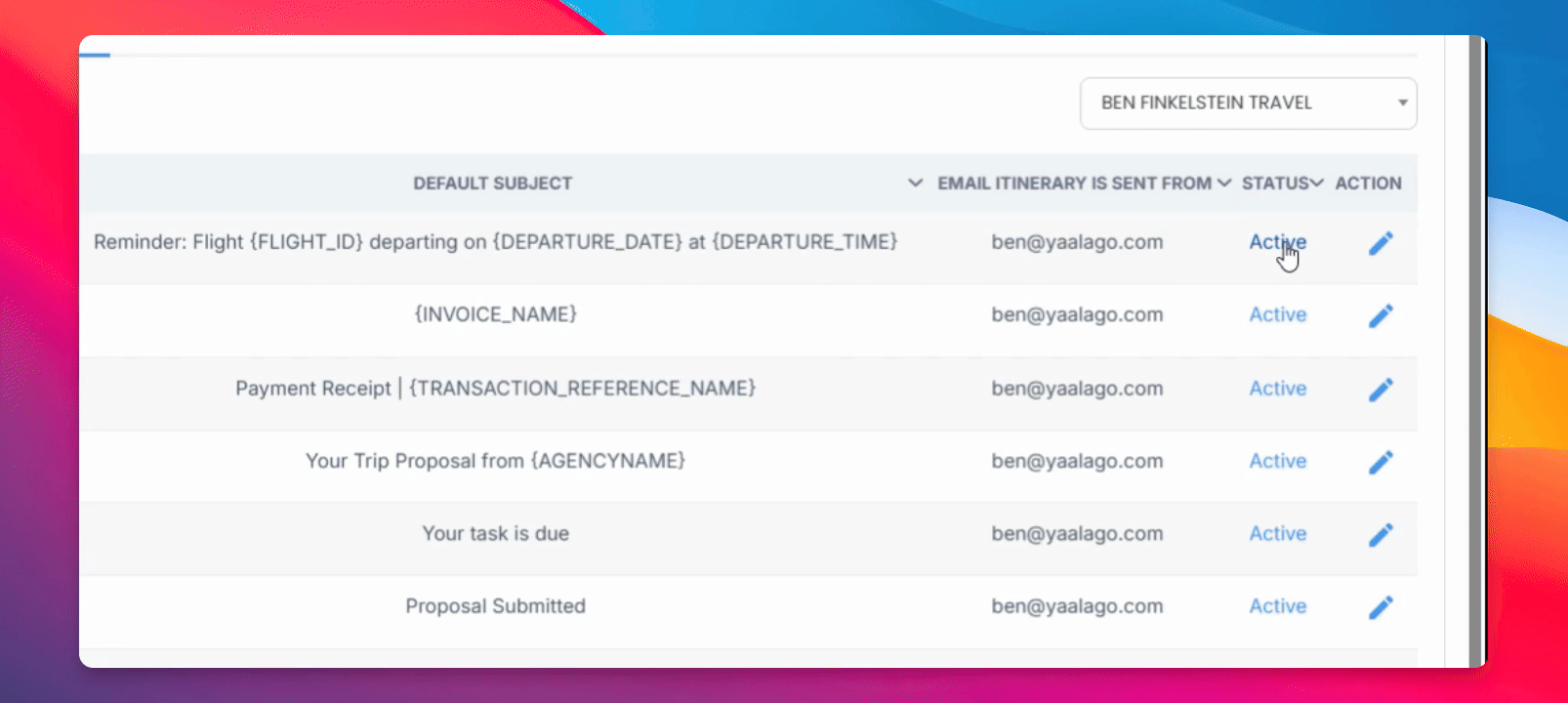The height and width of the screenshot is (703, 1568).
Task: Click ben@yaalago.com in flight reminder row
Action: pyautogui.click(x=1077, y=242)
